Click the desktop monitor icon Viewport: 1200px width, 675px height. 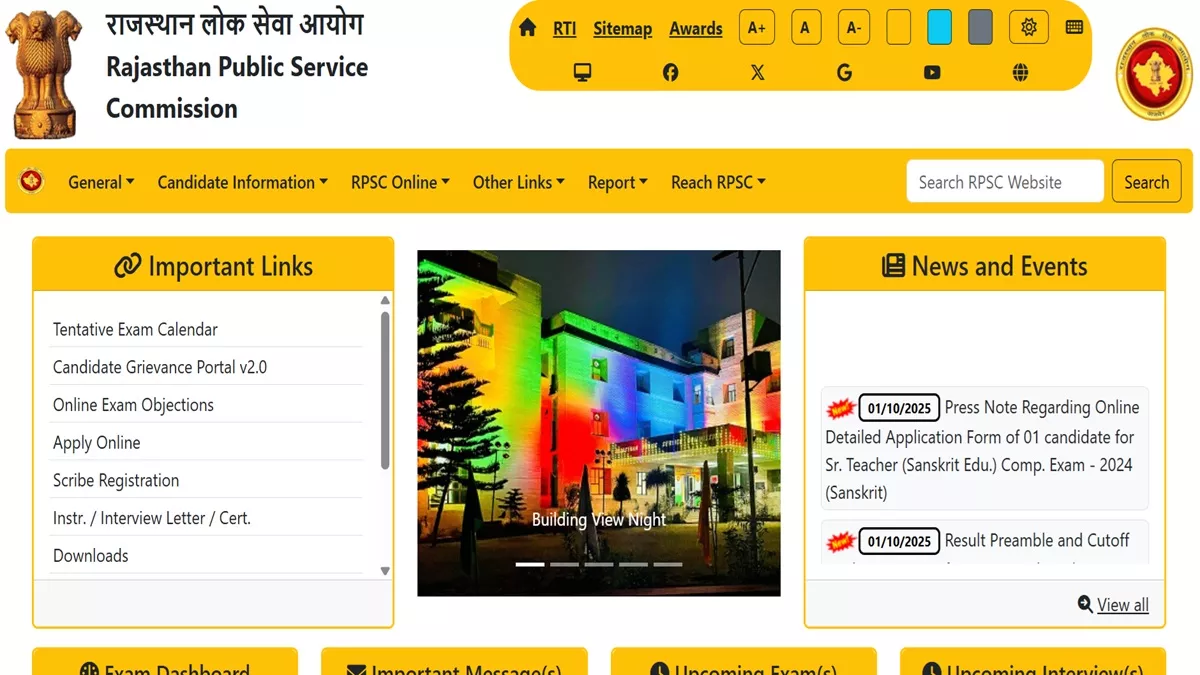[582, 72]
